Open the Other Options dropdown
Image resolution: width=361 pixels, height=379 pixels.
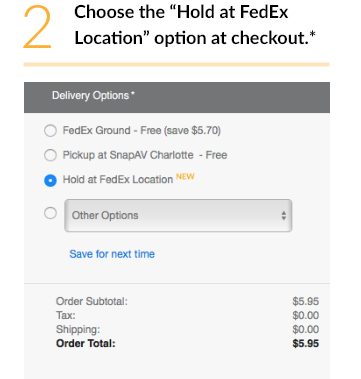178,215
